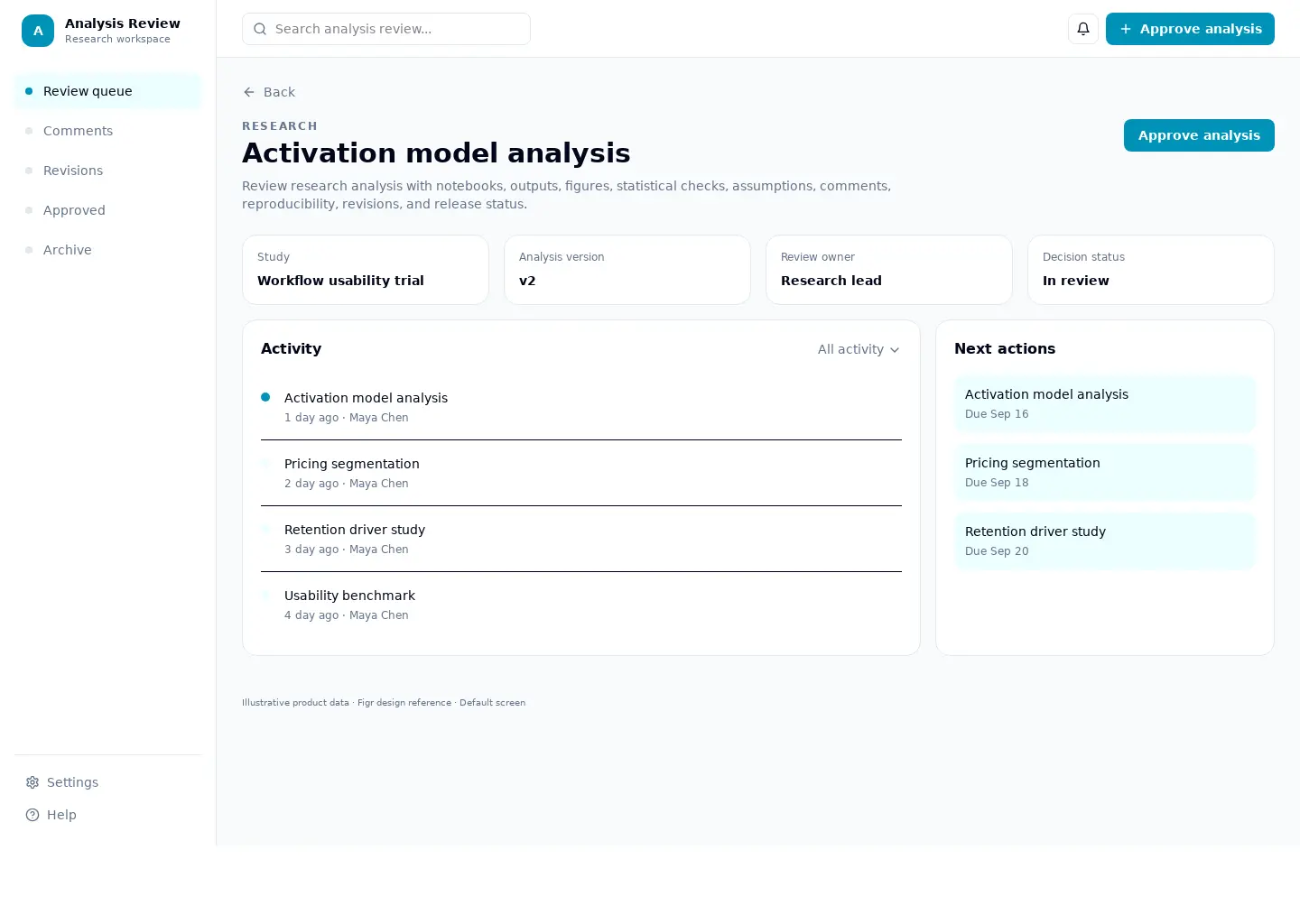Click the search magnifier icon
Image resolution: width=1300 pixels, height=924 pixels.
260,29
